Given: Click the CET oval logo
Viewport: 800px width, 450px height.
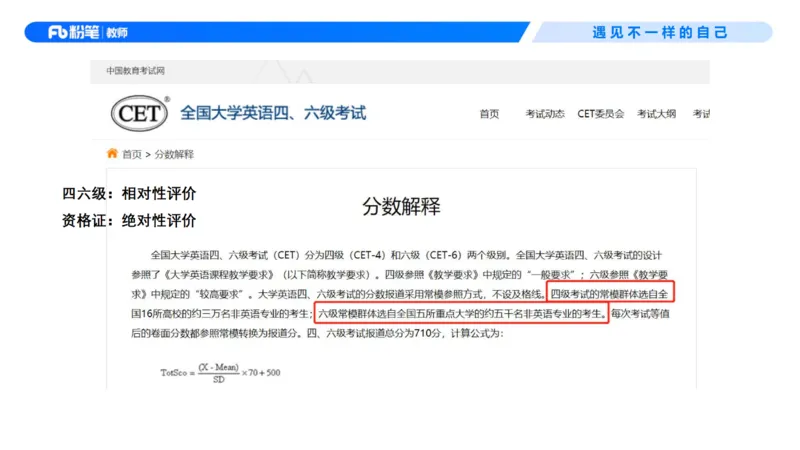Looking at the screenshot, I should click(139, 113).
